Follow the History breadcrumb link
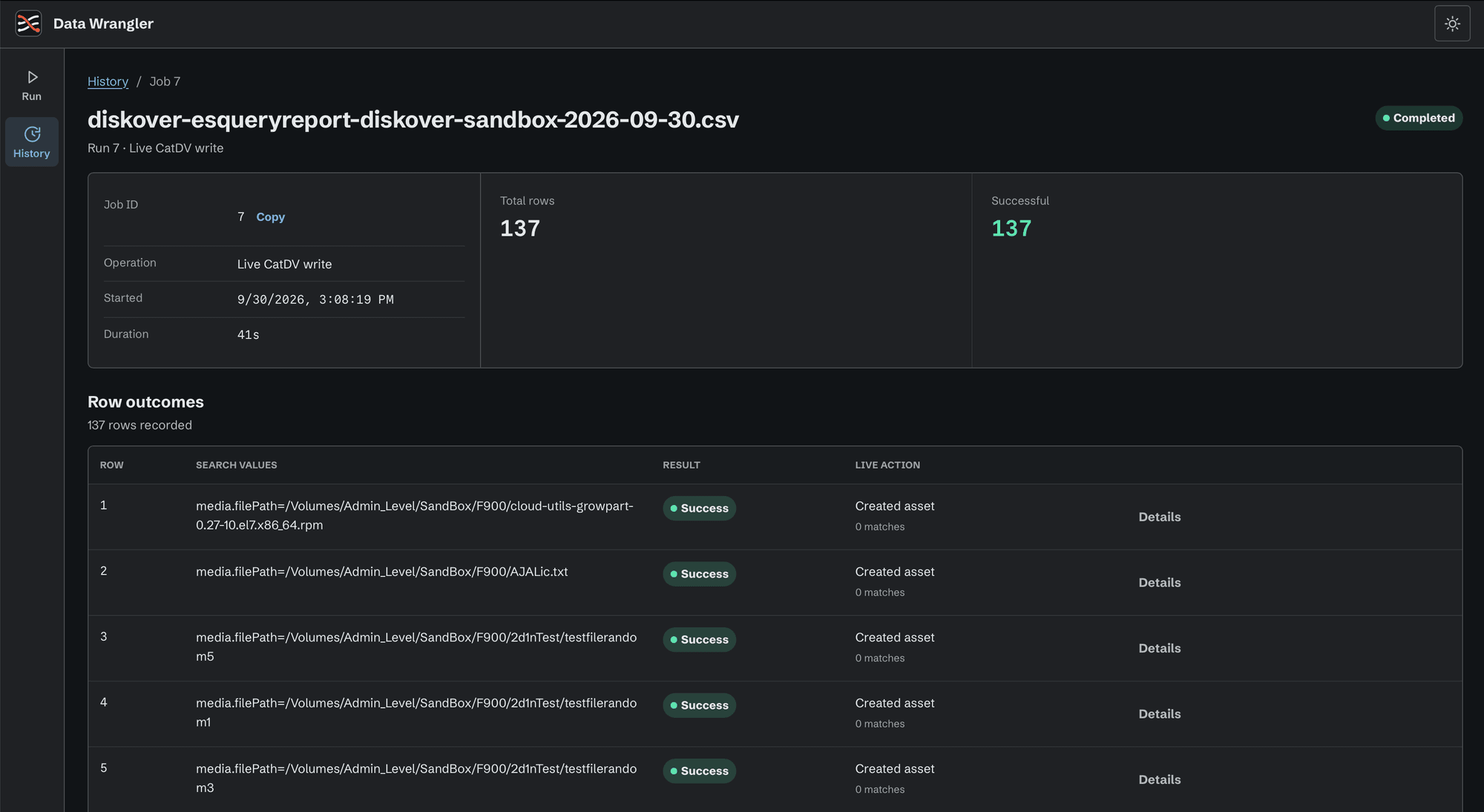The width and height of the screenshot is (1484, 812). pyautogui.click(x=108, y=82)
